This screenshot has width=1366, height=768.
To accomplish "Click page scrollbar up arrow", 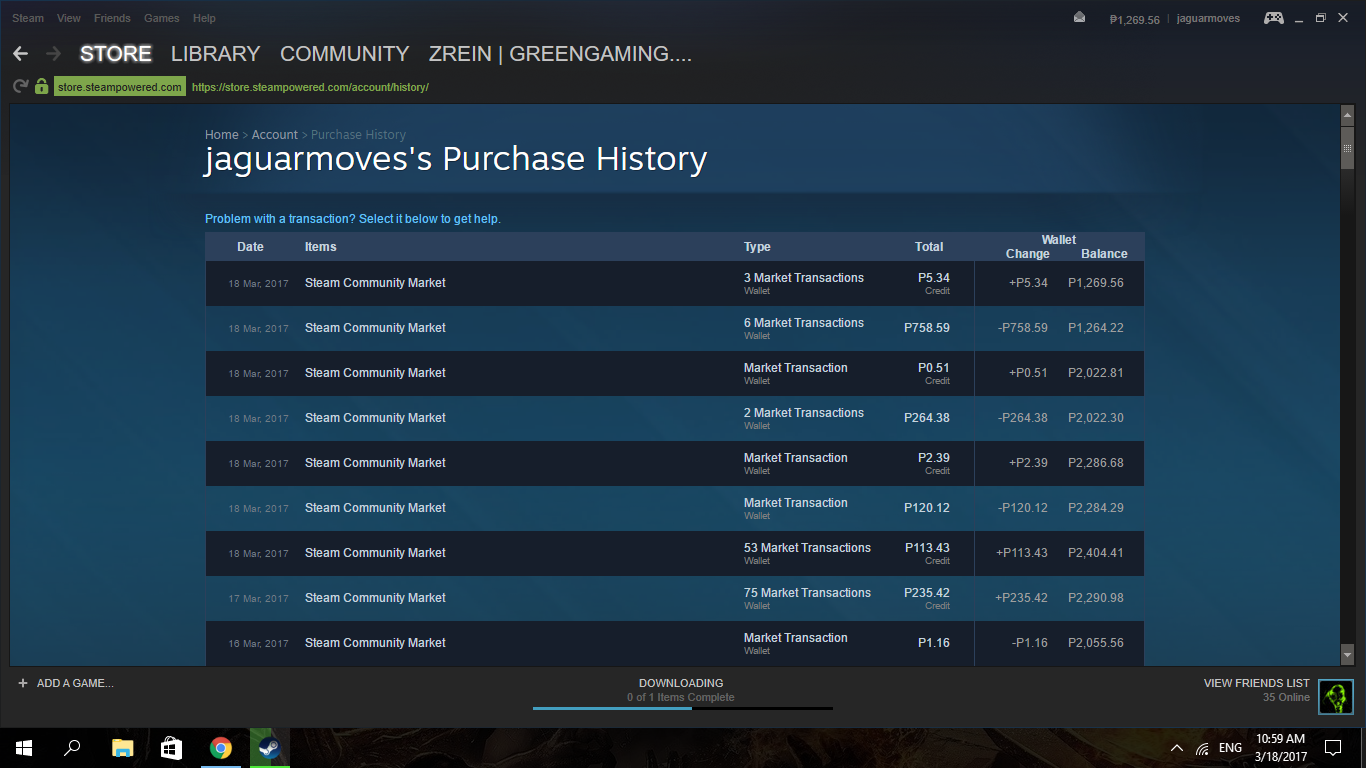I will [x=1347, y=116].
